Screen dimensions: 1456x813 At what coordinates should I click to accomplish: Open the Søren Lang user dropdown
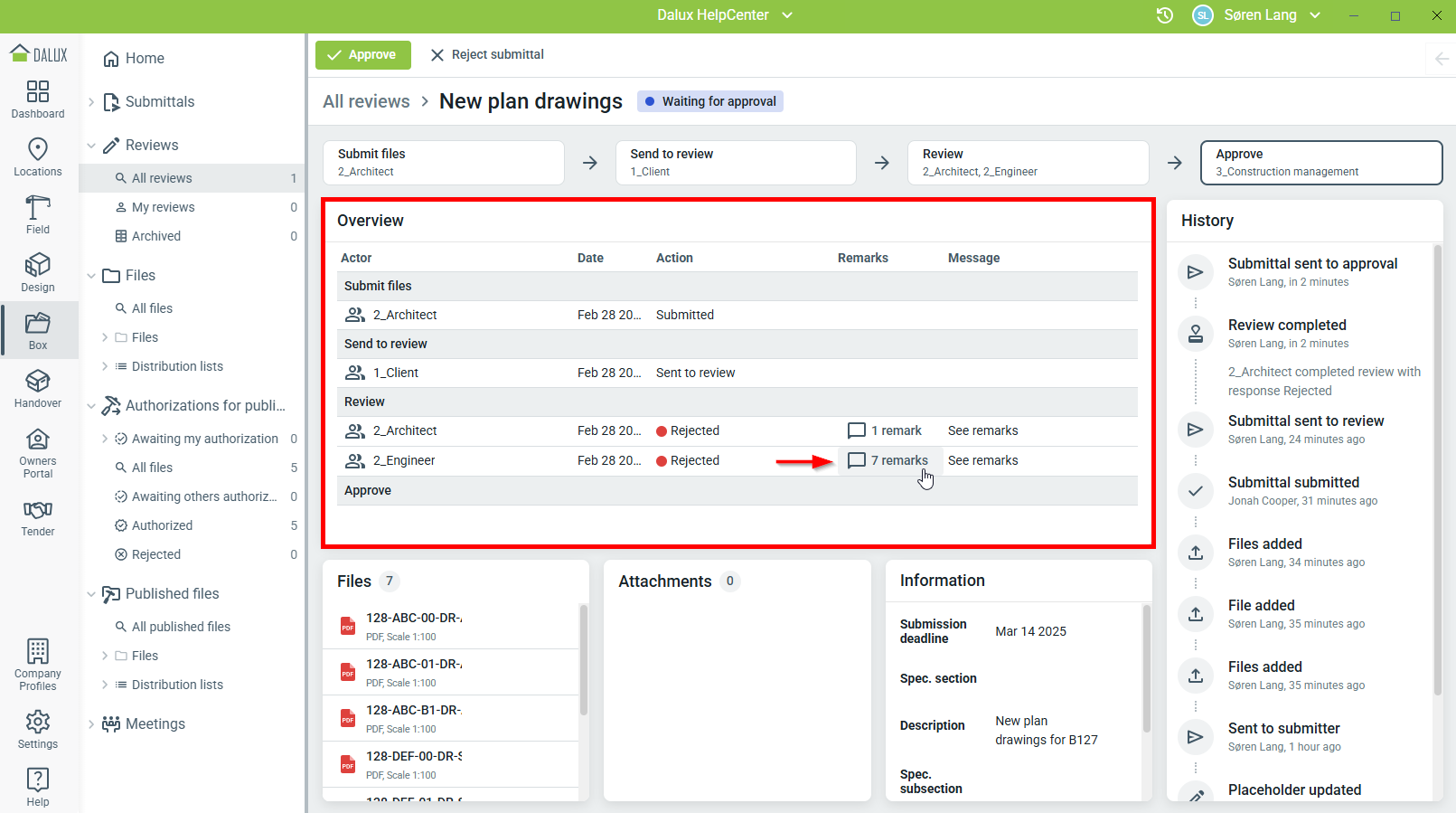[1260, 15]
